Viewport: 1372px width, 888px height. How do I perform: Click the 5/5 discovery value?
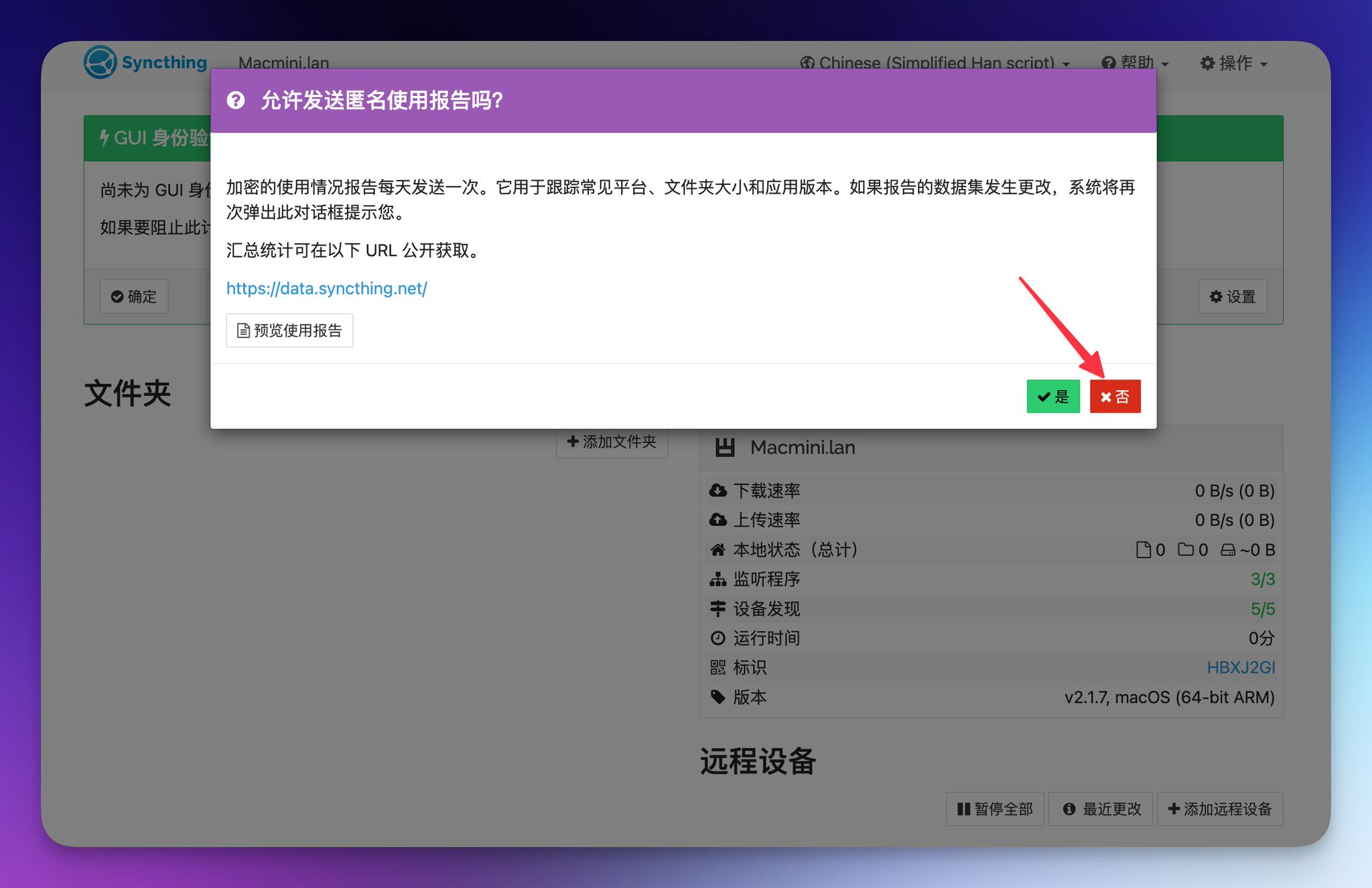(1262, 609)
